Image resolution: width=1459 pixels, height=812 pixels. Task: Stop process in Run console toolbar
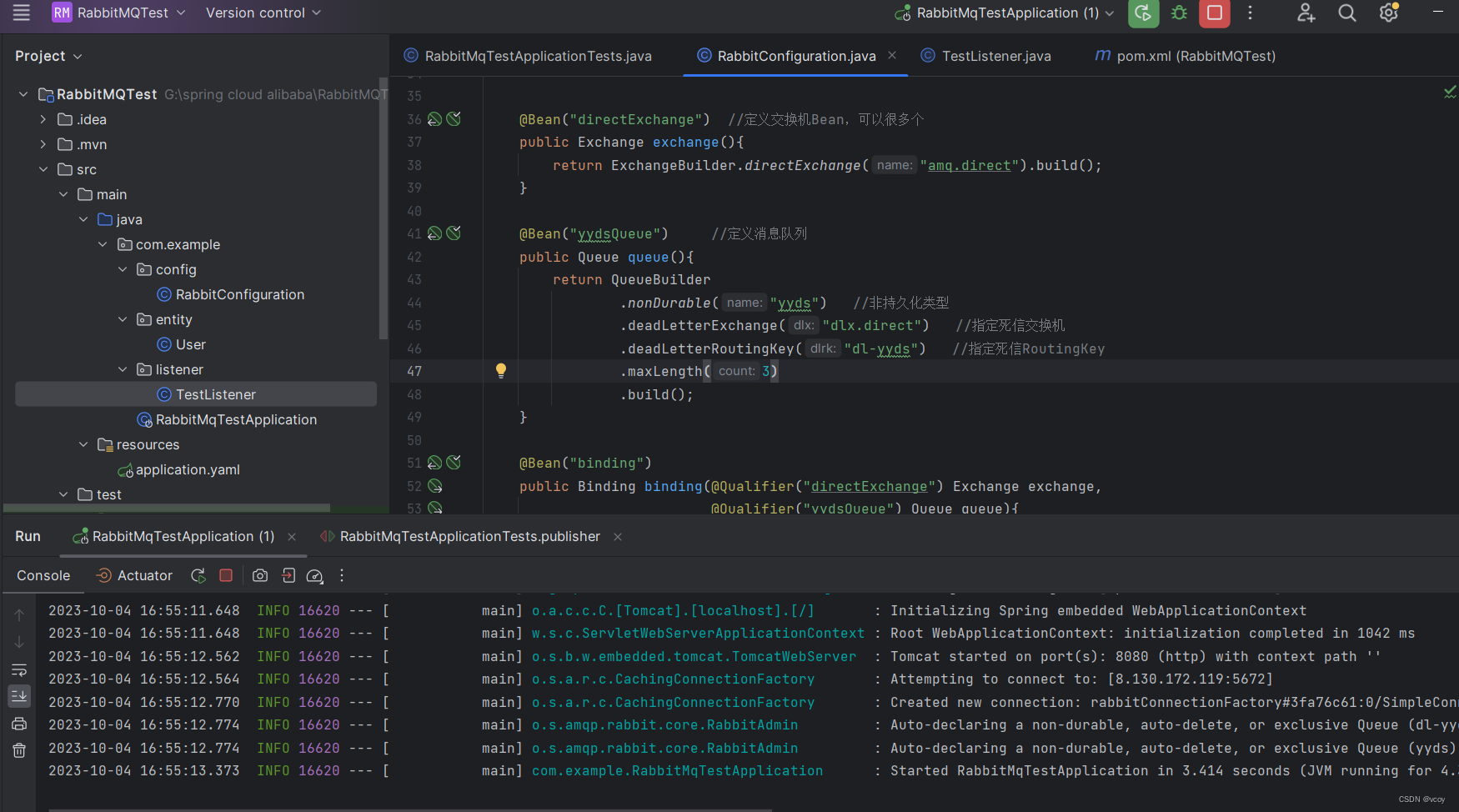pos(226,575)
